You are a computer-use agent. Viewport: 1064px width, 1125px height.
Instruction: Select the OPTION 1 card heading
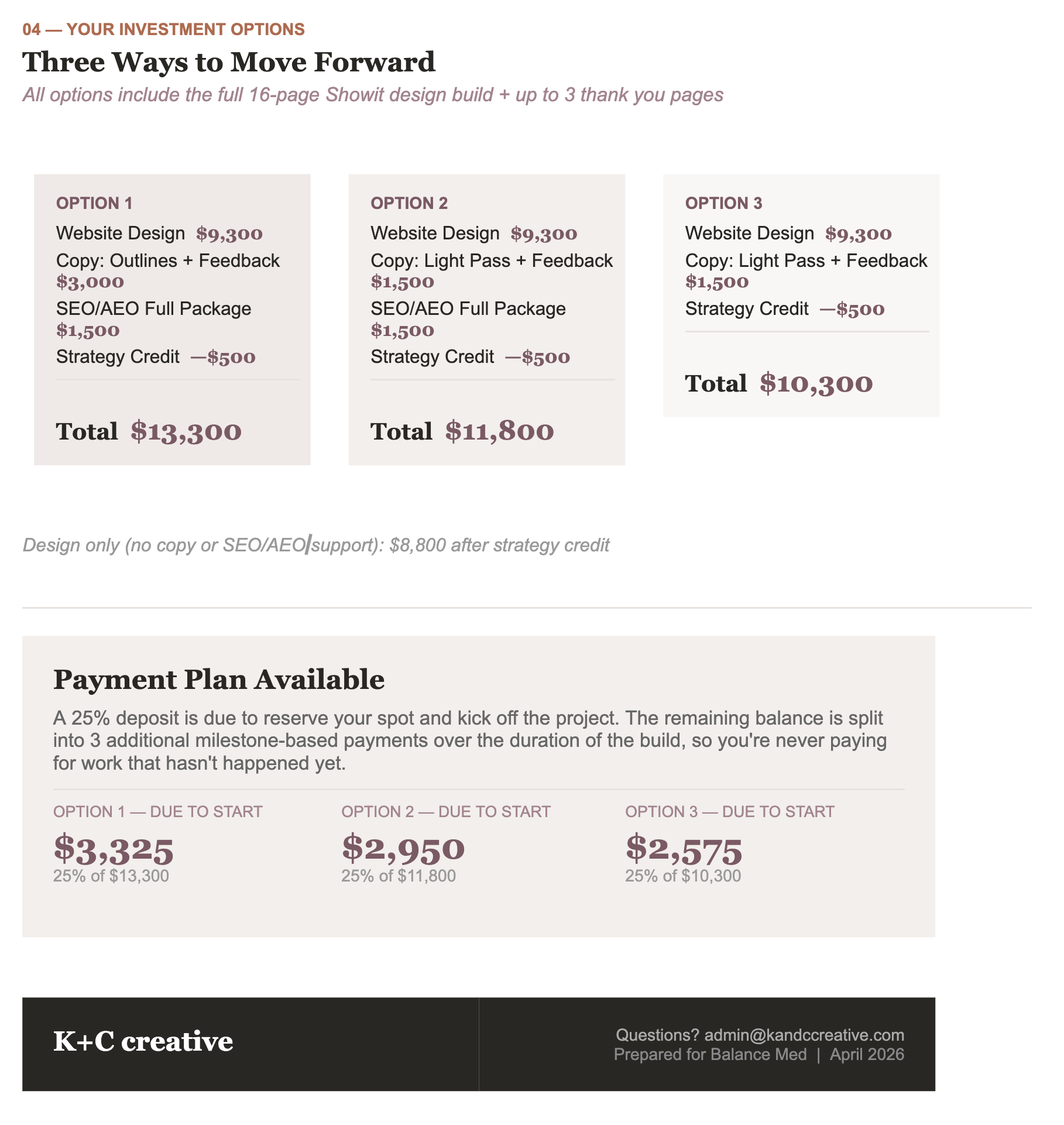point(94,203)
